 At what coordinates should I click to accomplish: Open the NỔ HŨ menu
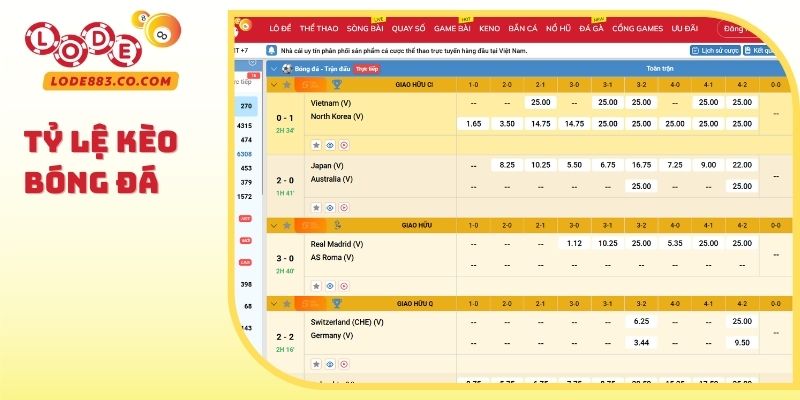pyautogui.click(x=558, y=29)
